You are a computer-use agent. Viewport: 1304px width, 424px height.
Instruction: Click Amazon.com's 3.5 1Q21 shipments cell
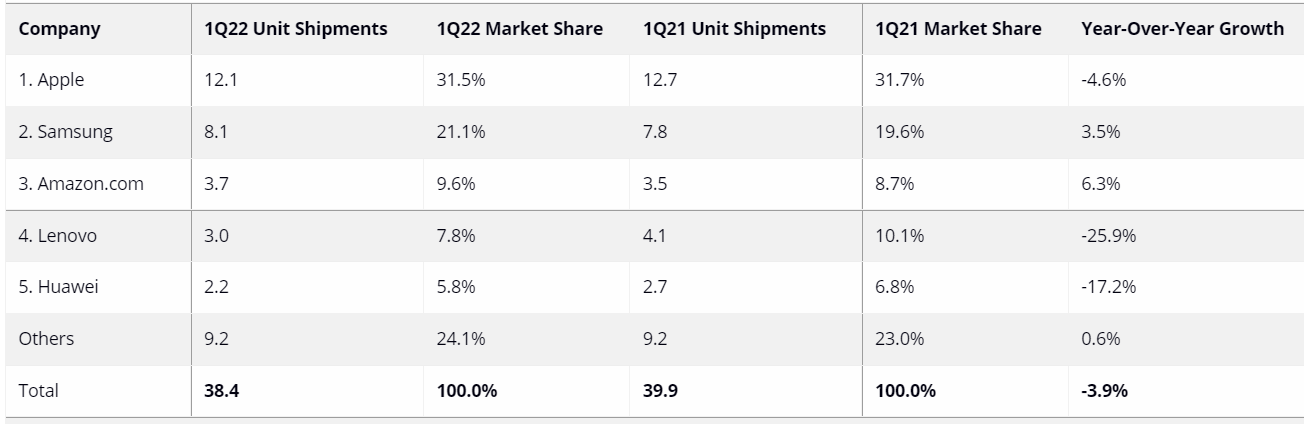(x=655, y=184)
